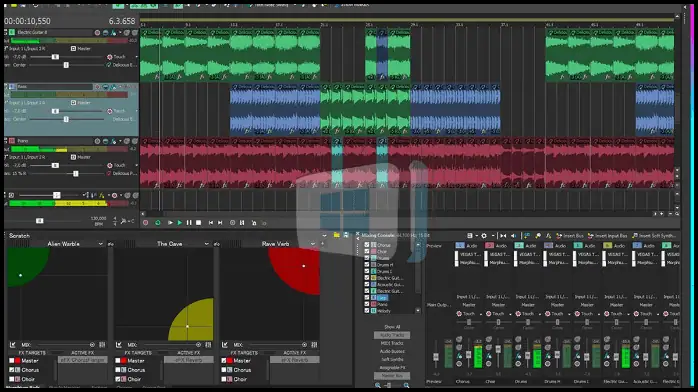
Task: Click the green Play button
Action: [180, 223]
